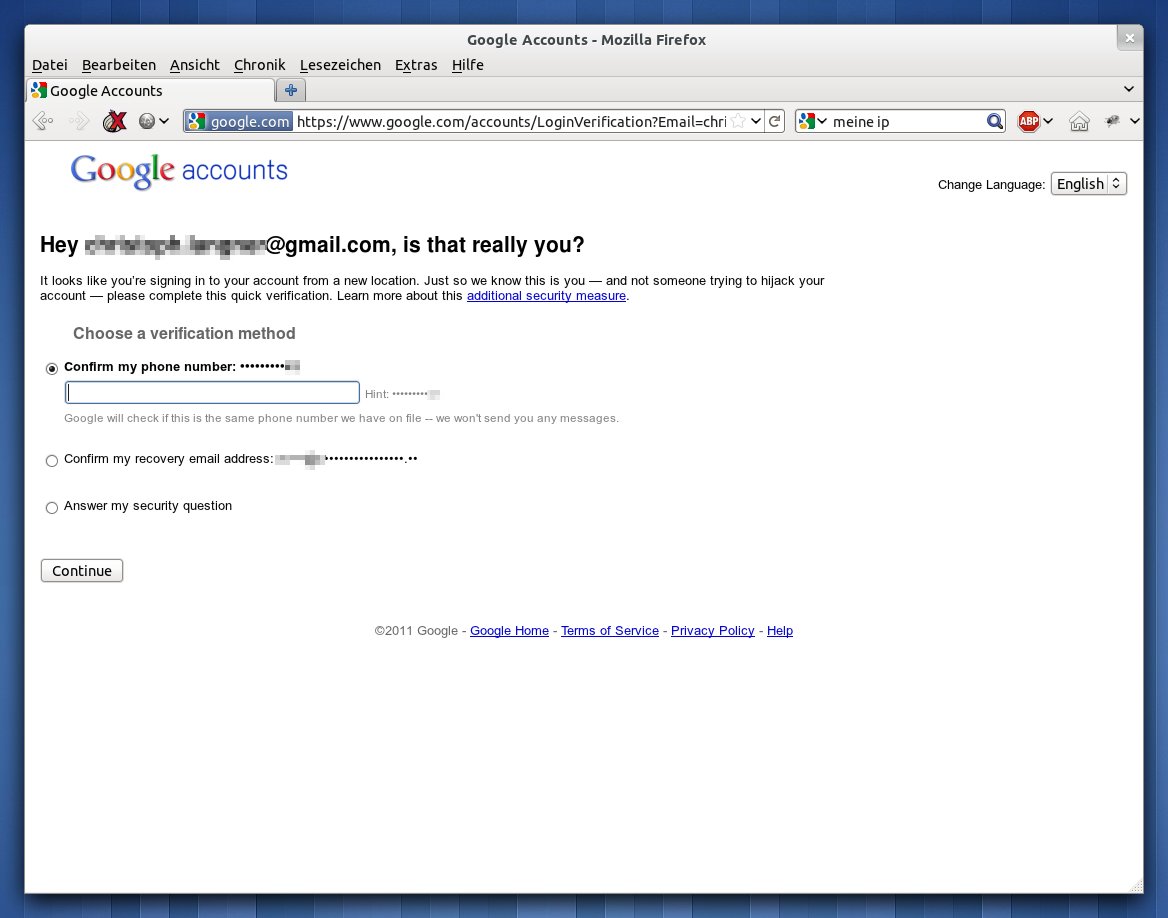Open the URL bar history dropdown arrow
Viewport: 1168px width, 918px height.
tap(756, 121)
